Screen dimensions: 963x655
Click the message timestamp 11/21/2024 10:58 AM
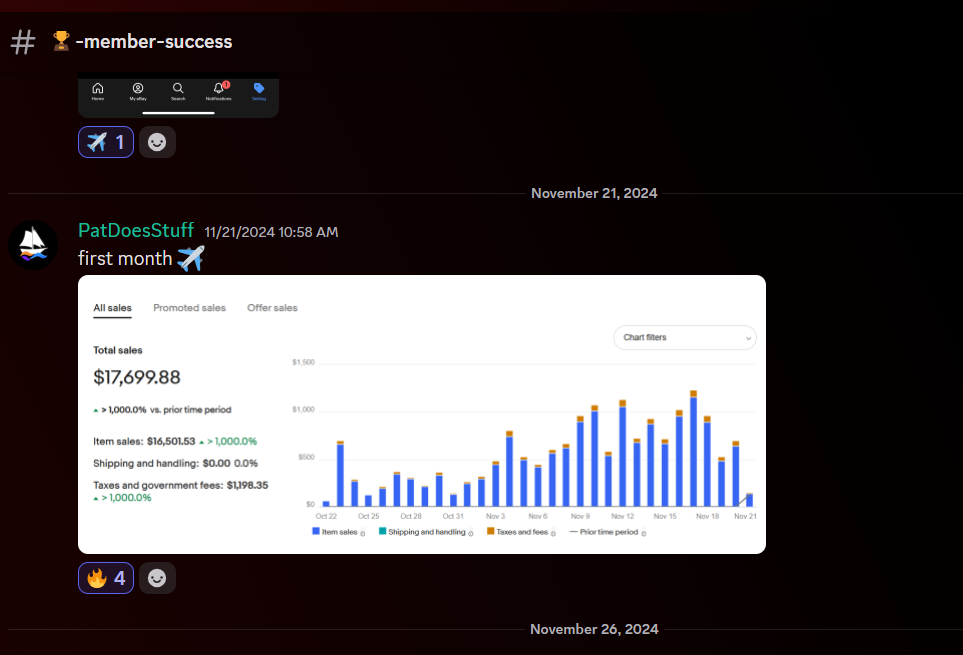click(x=271, y=232)
